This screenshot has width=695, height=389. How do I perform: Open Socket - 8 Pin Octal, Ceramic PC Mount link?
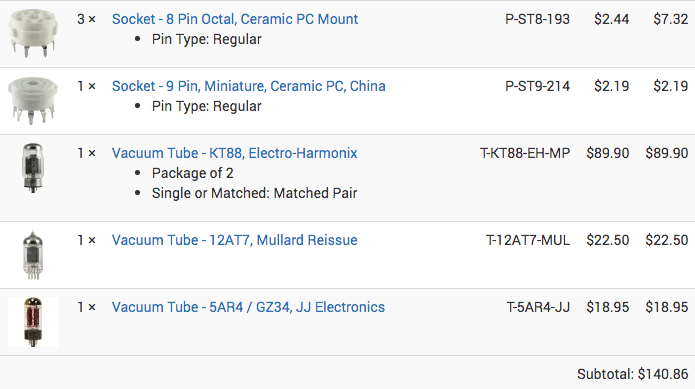pos(234,19)
